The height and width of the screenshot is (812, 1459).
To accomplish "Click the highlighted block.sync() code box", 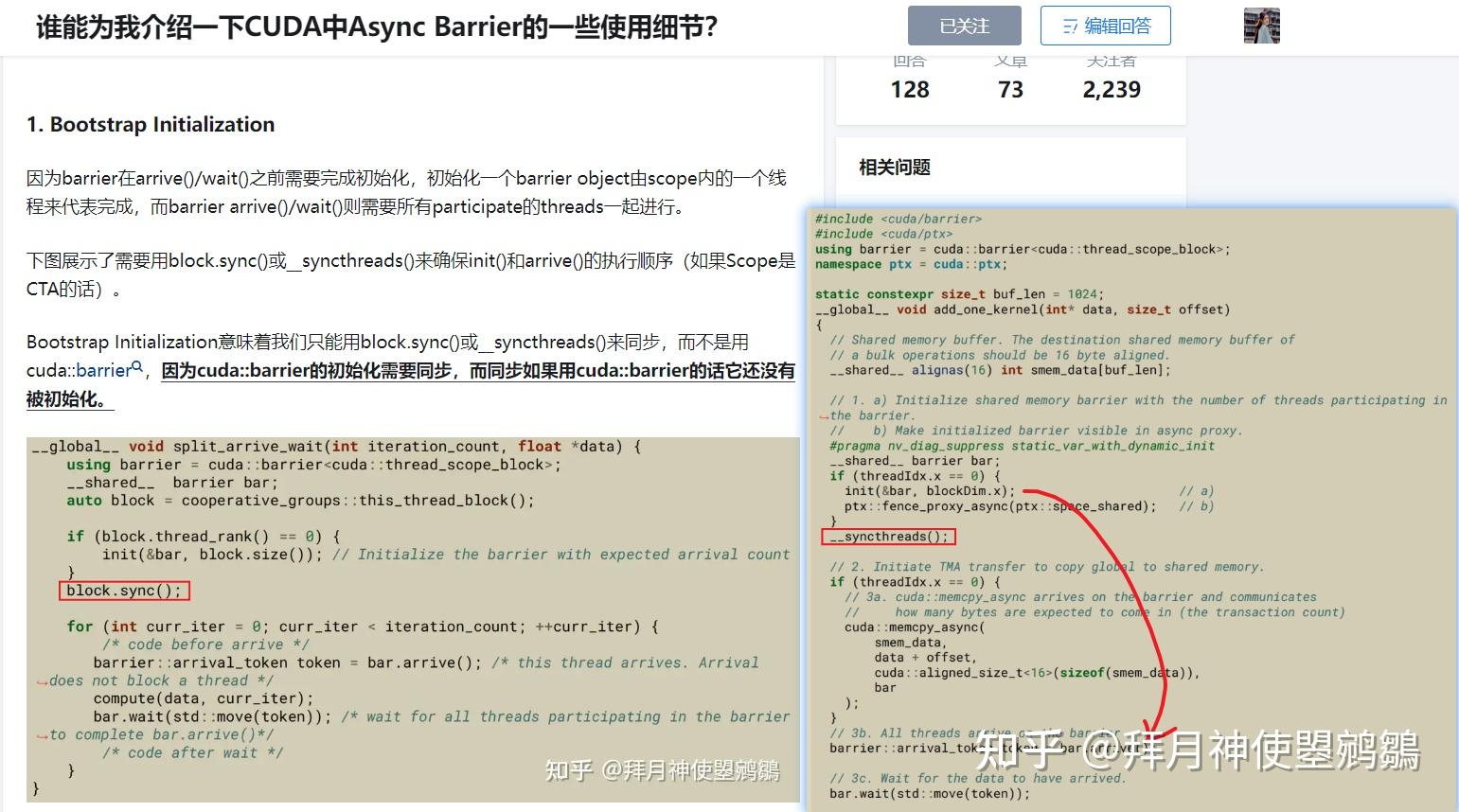I will [124, 590].
